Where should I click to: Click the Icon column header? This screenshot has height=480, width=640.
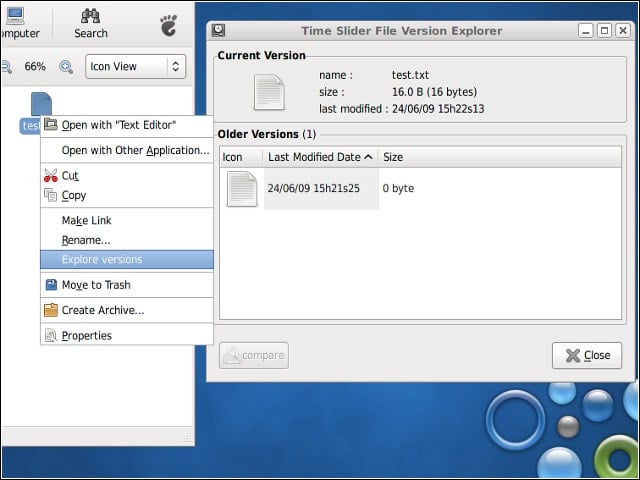(241, 157)
